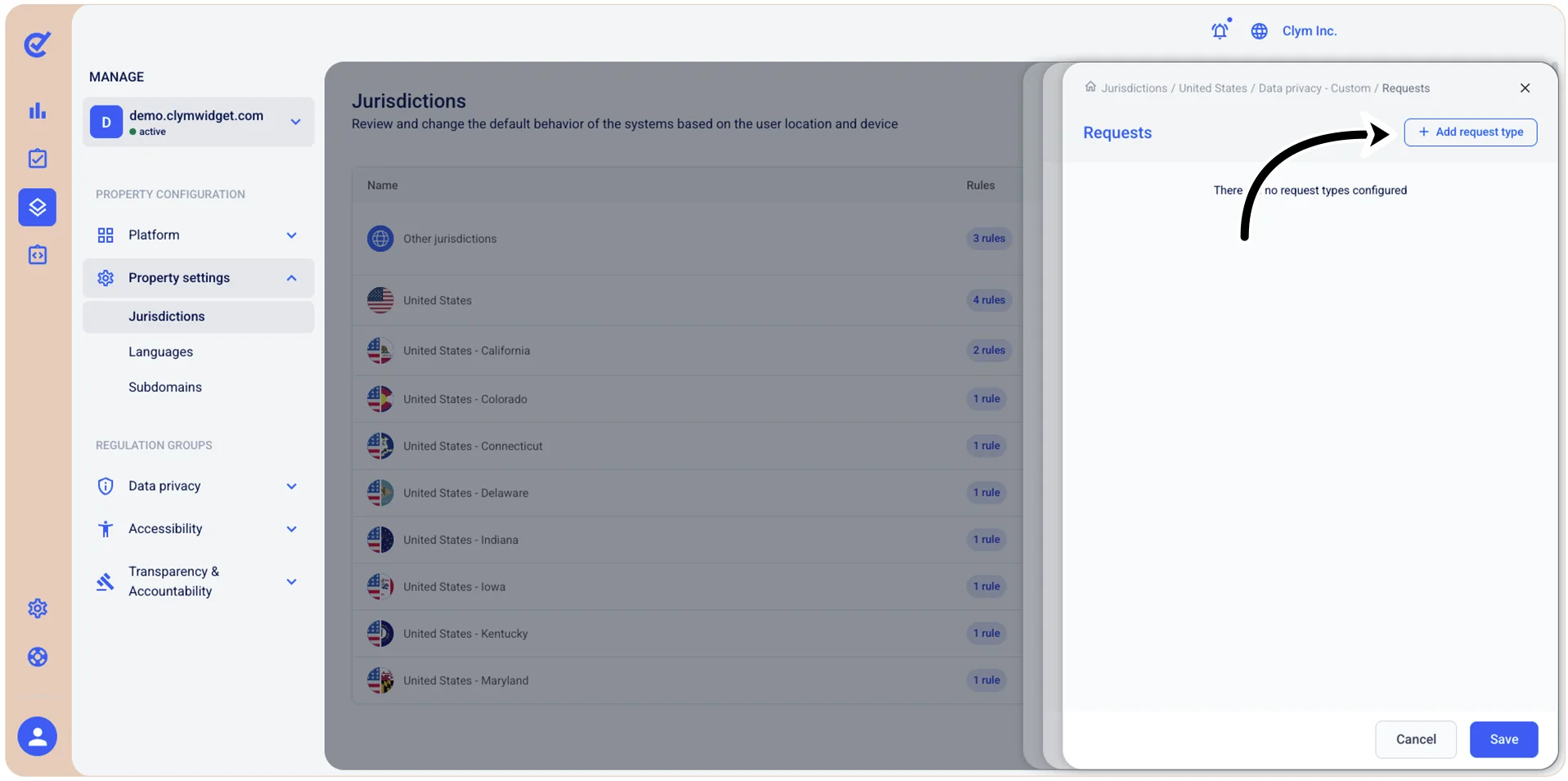Viewport: 1568px width, 781px height.
Task: Collapse the Property settings section
Action: (x=199, y=278)
